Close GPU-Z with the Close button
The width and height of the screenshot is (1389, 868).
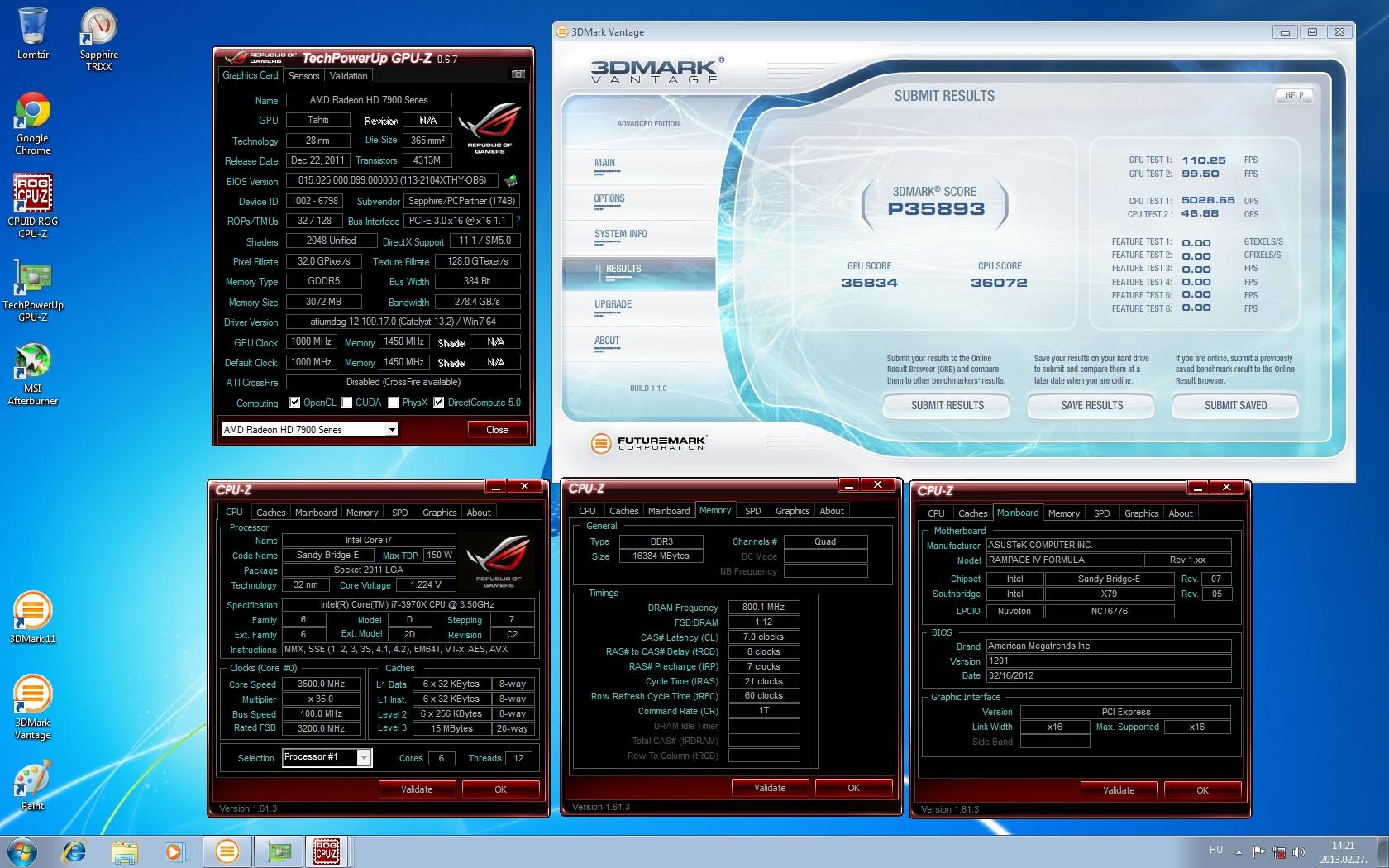[497, 430]
